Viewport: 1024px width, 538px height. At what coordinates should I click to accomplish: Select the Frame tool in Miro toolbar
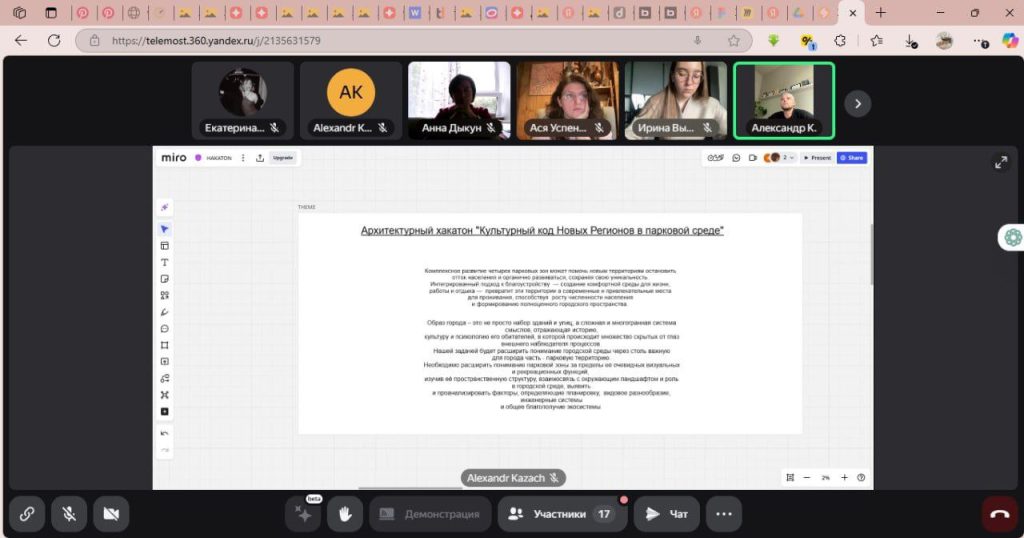click(x=165, y=345)
